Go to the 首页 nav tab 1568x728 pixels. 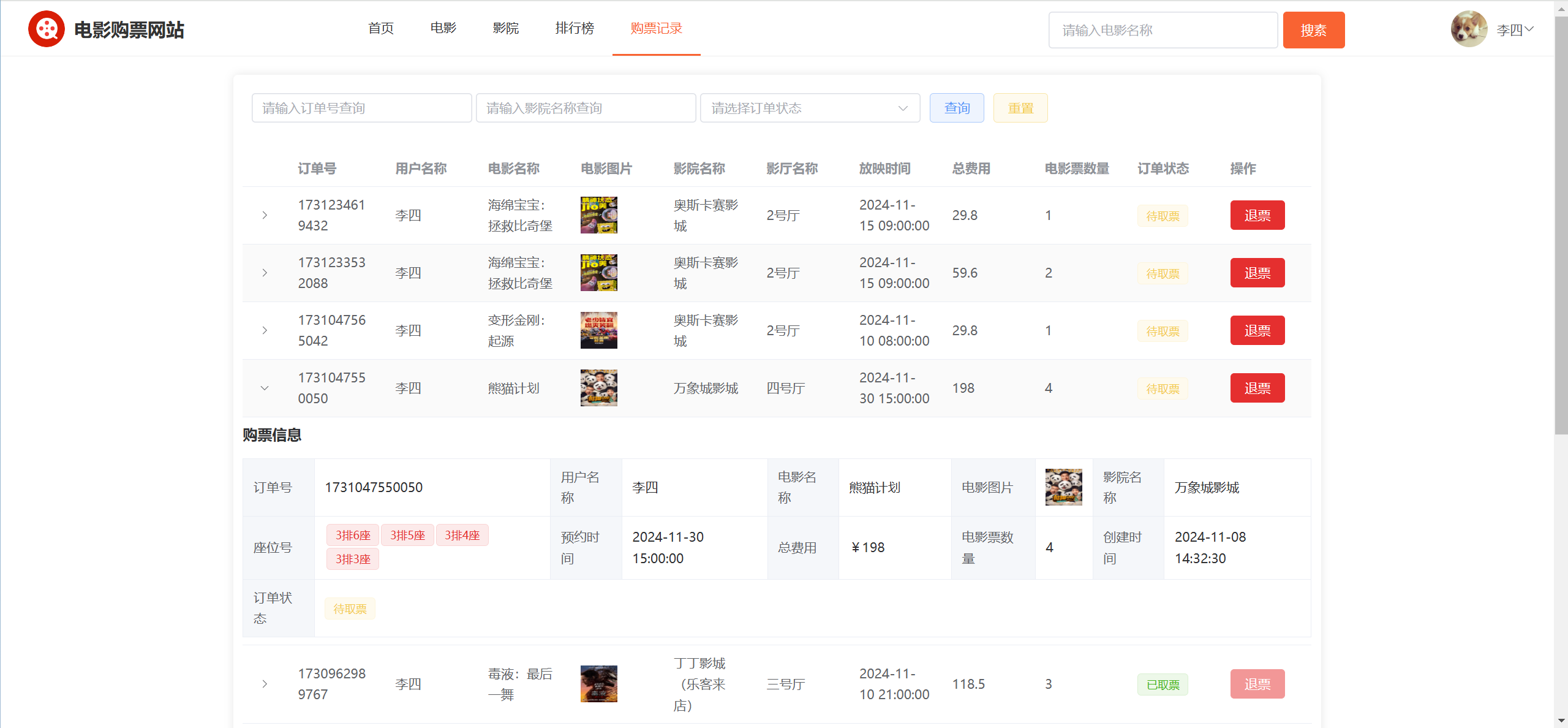pos(380,28)
